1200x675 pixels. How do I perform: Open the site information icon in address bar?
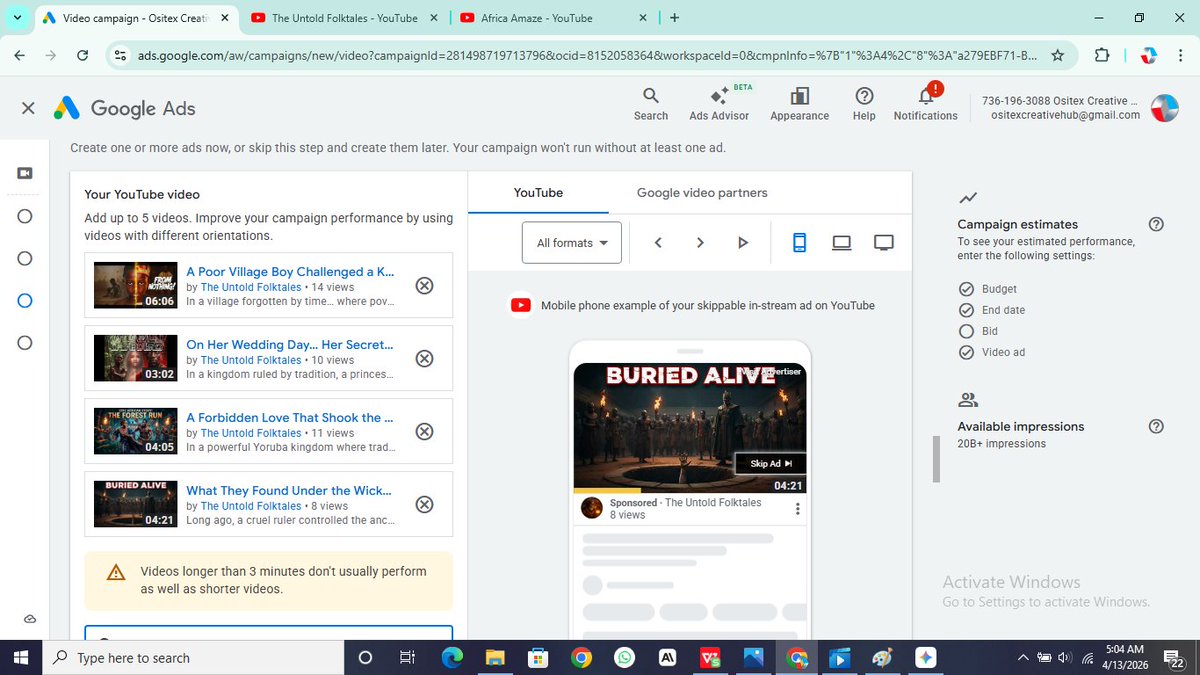pyautogui.click(x=120, y=56)
